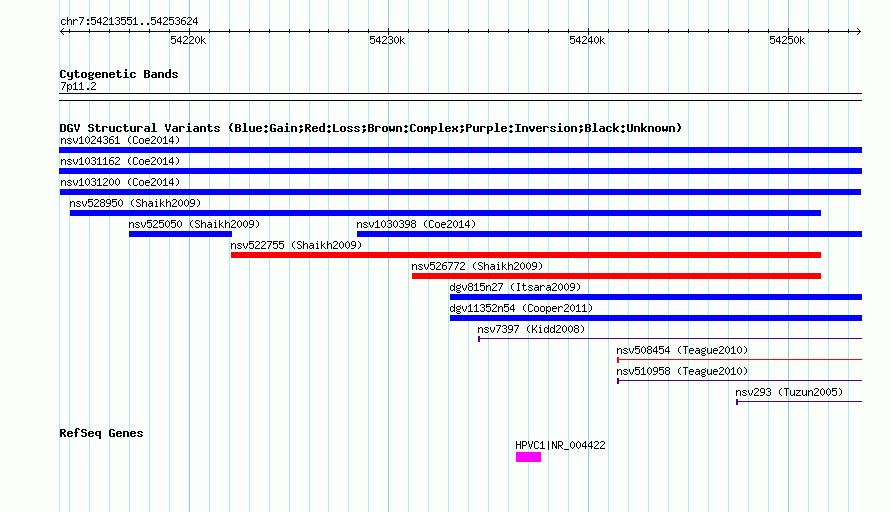
Task: Click the nsv525050 (Shaikh2009) label
Action: tap(194, 224)
